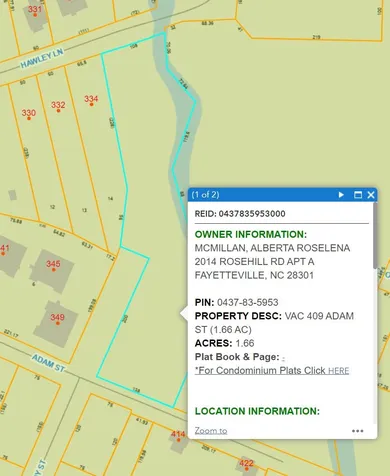Viewport: 390px width, 476px height.
Task: Click the ADAM ST street label
Action: tap(48, 363)
